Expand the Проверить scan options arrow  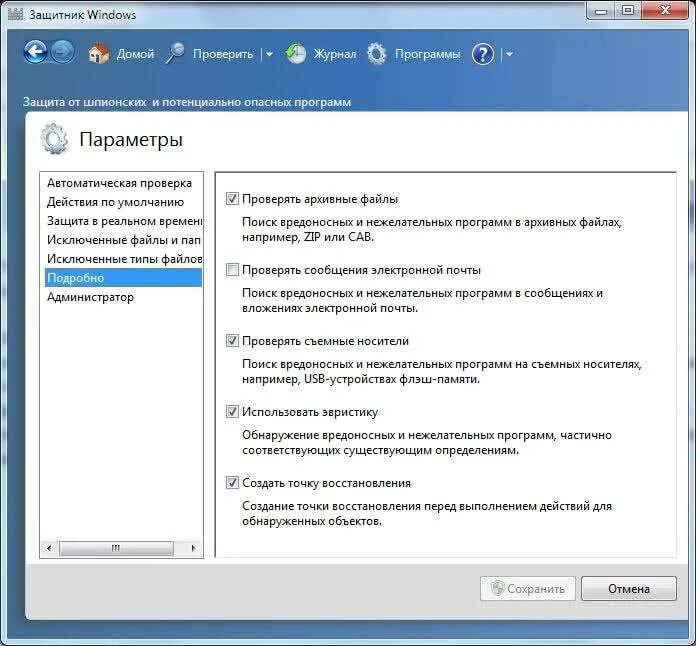269,55
